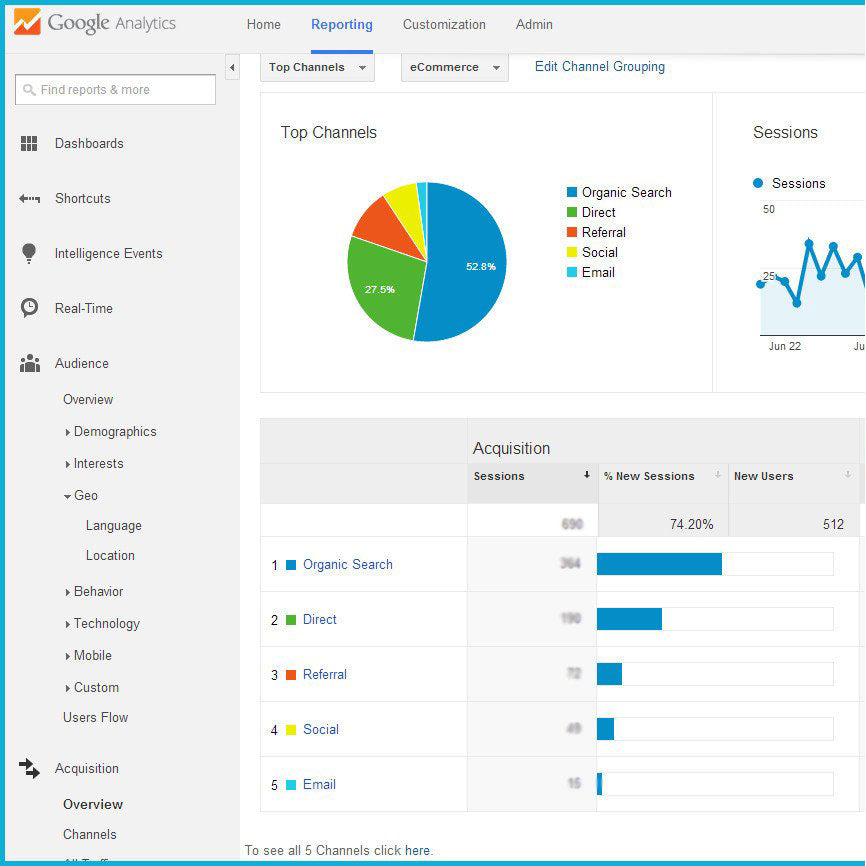This screenshot has height=866, width=866.
Task: Click the Shortcuts arrow icon in sidebar
Action: tap(31, 198)
